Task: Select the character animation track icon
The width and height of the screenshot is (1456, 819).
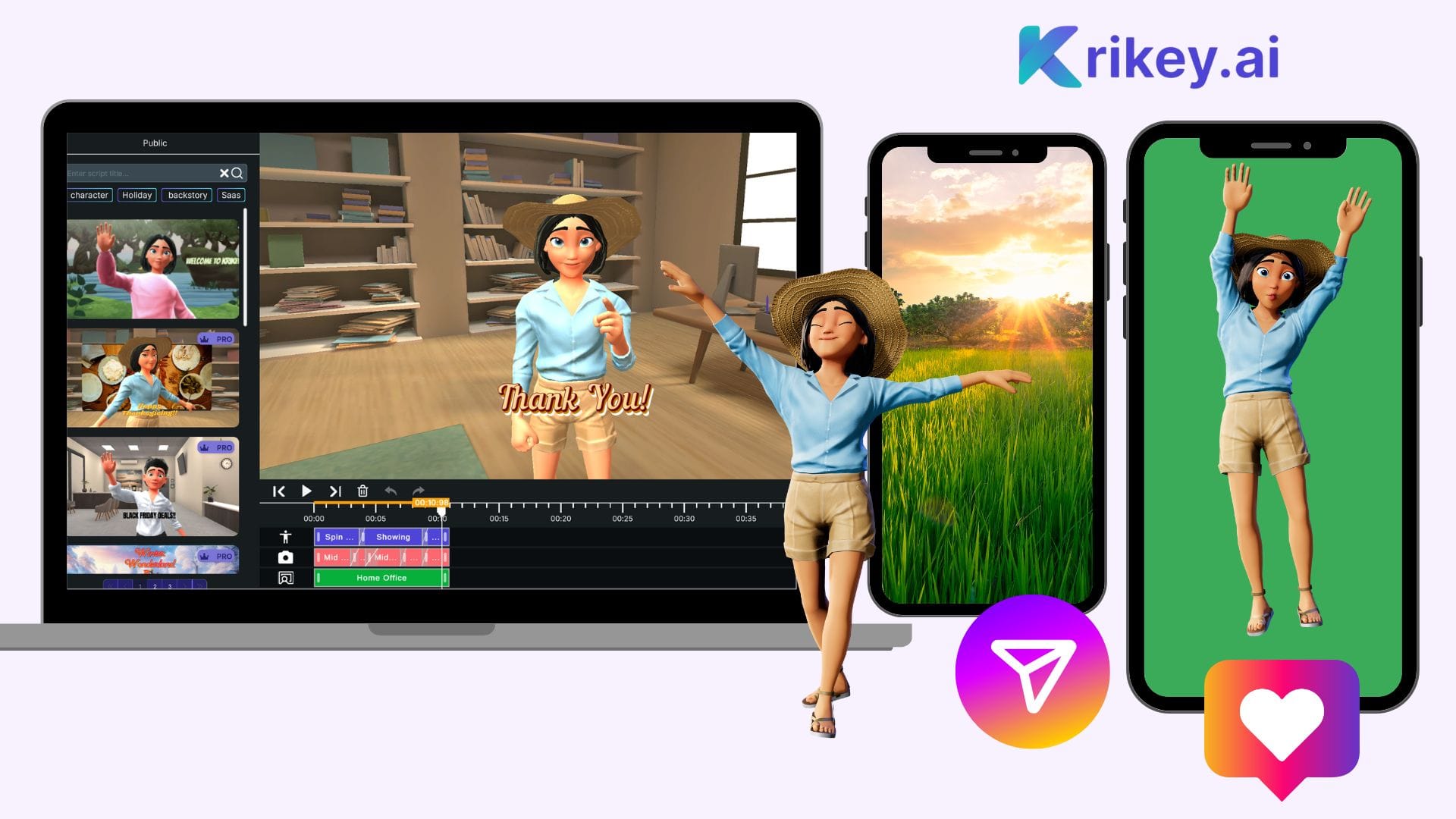Action: 284,537
